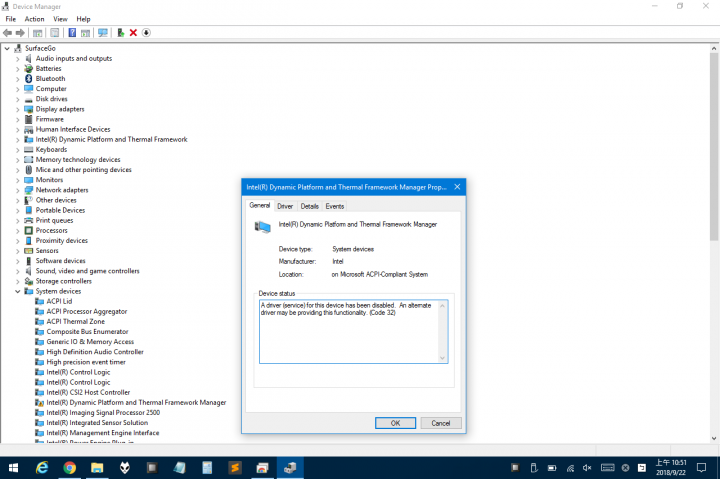Screen dimensions: 720x479
Task: Toggle the action pane toolbar icon
Action: (x=85, y=33)
